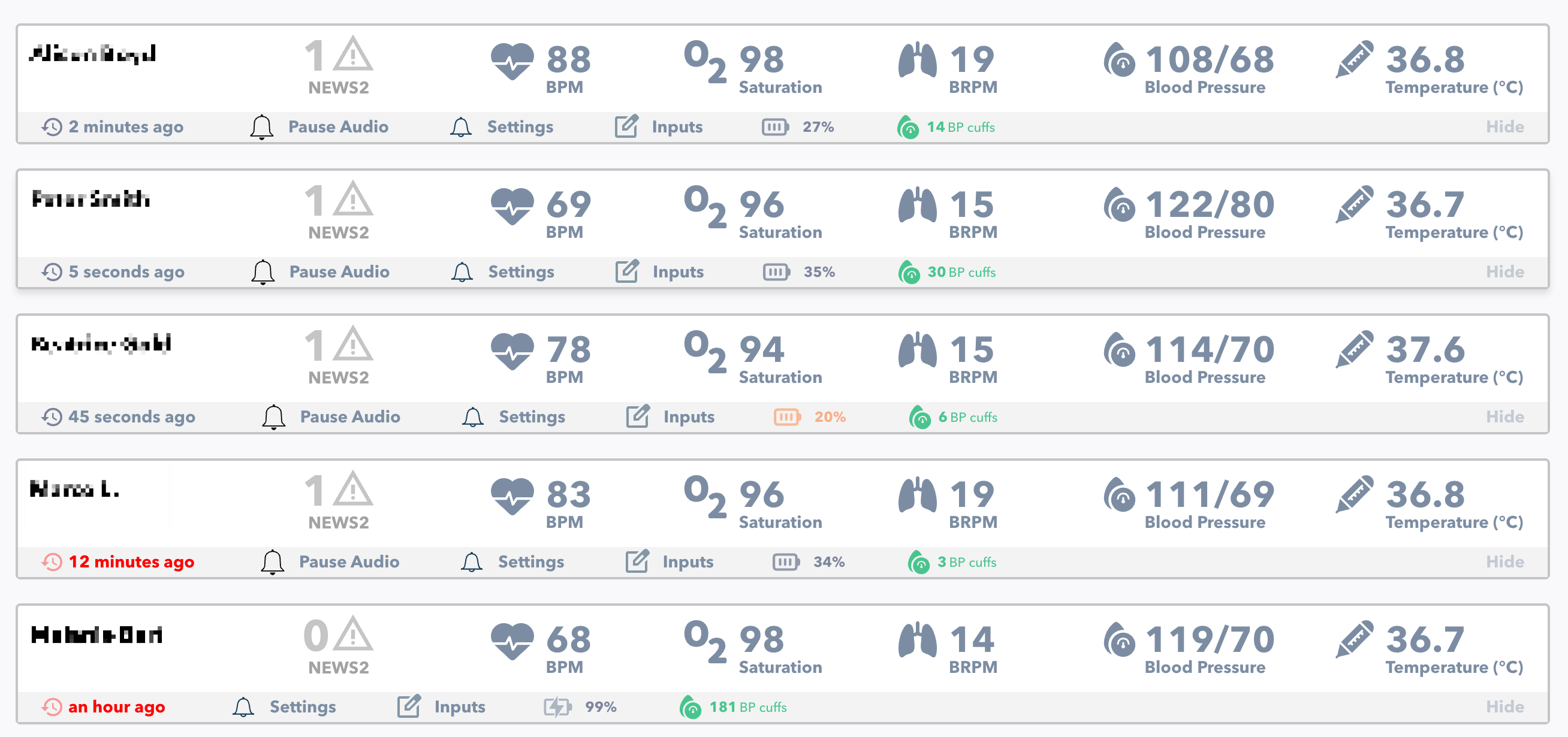Click the charging battery icon at 99%
This screenshot has height=737, width=1568.
tap(557, 706)
